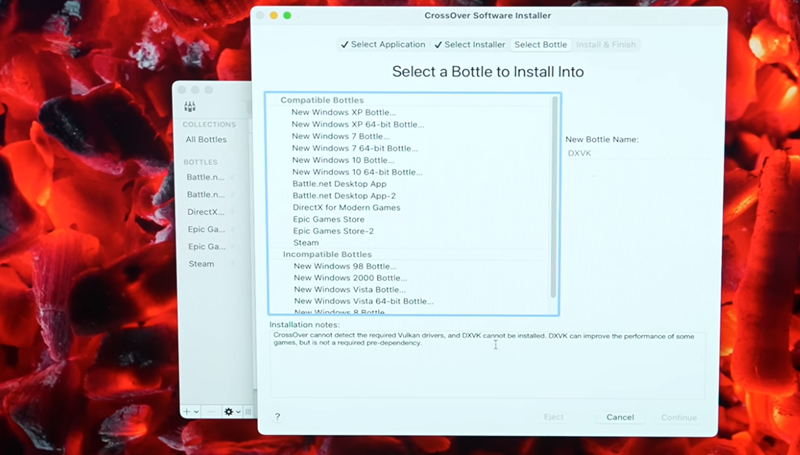Open the Select Bottle step tab
This screenshot has width=800, height=455.
coord(540,44)
